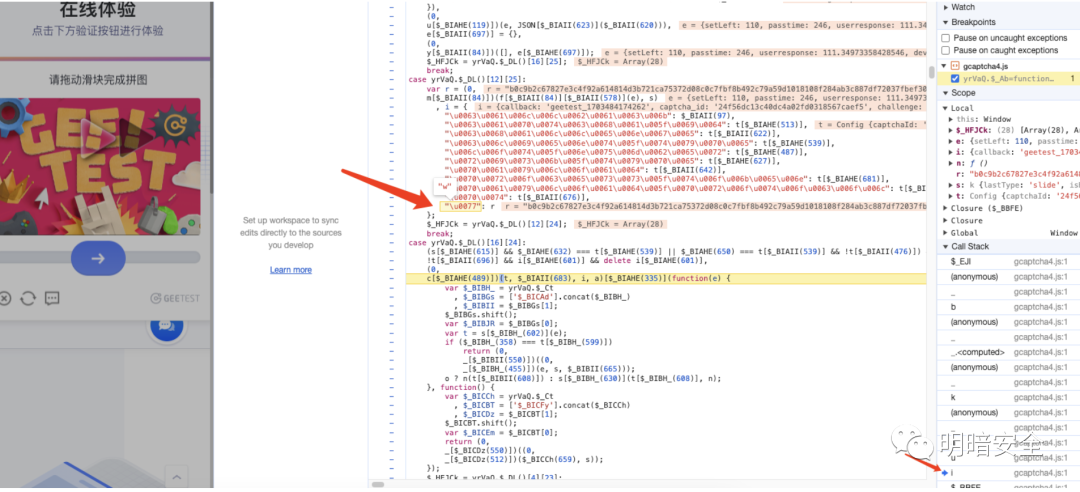Select the current 'i' call stack frame

1008,473
